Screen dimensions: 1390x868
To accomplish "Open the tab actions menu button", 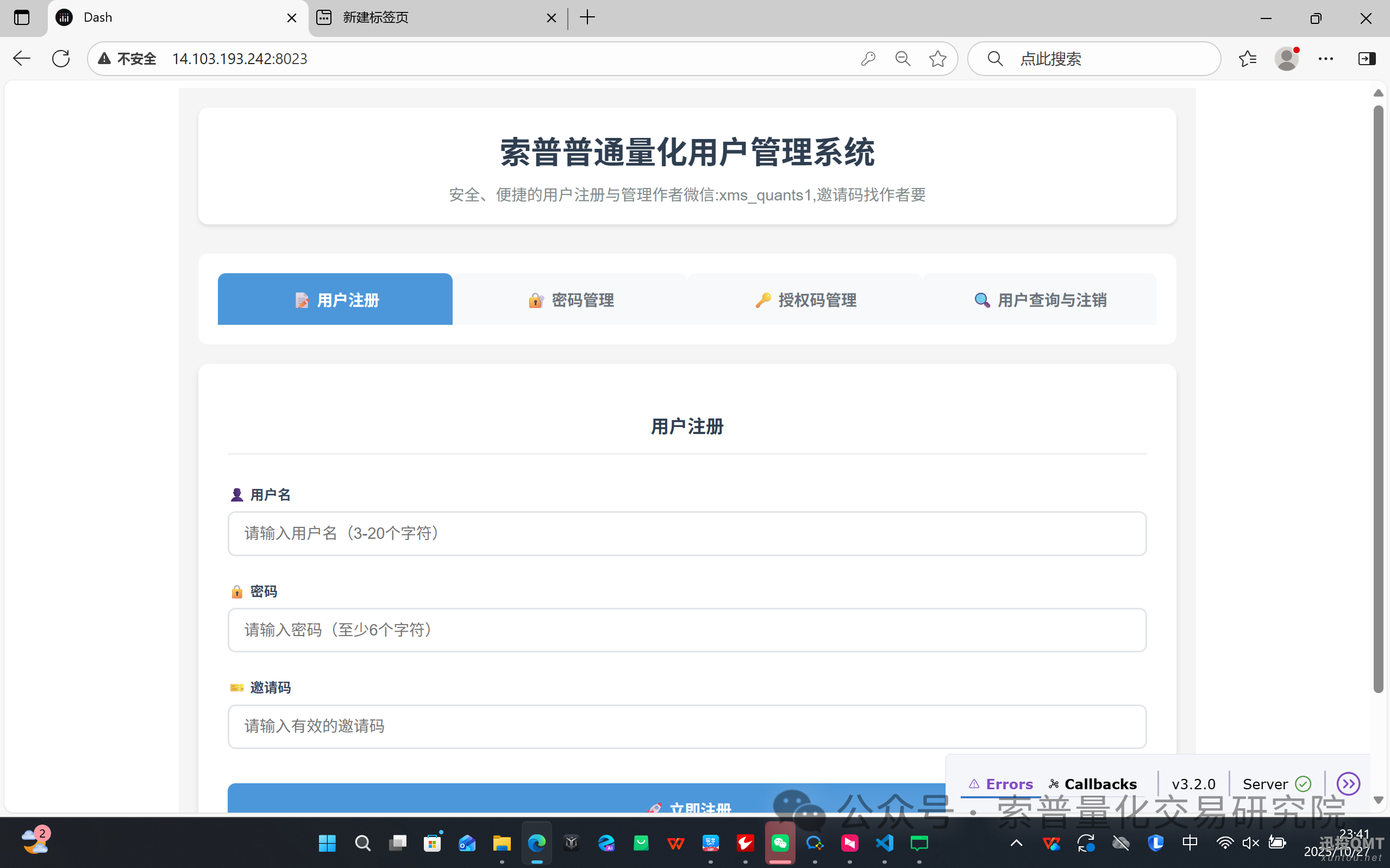I will pyautogui.click(x=22, y=17).
